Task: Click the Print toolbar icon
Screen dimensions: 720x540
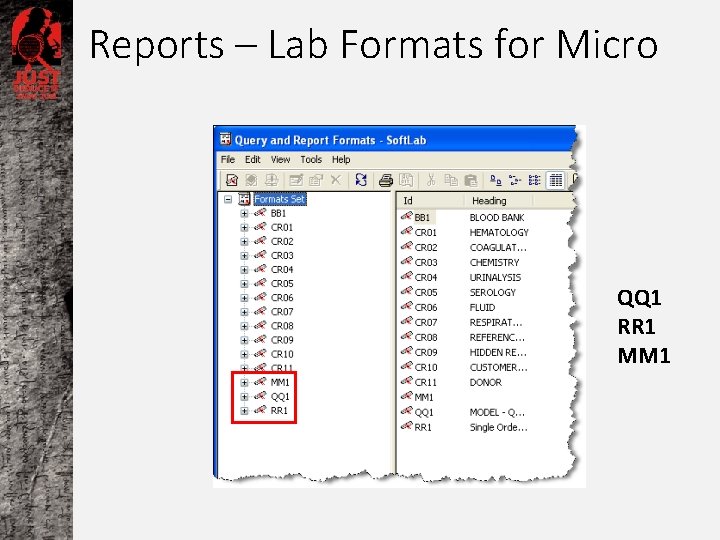Action: pyautogui.click(x=386, y=180)
